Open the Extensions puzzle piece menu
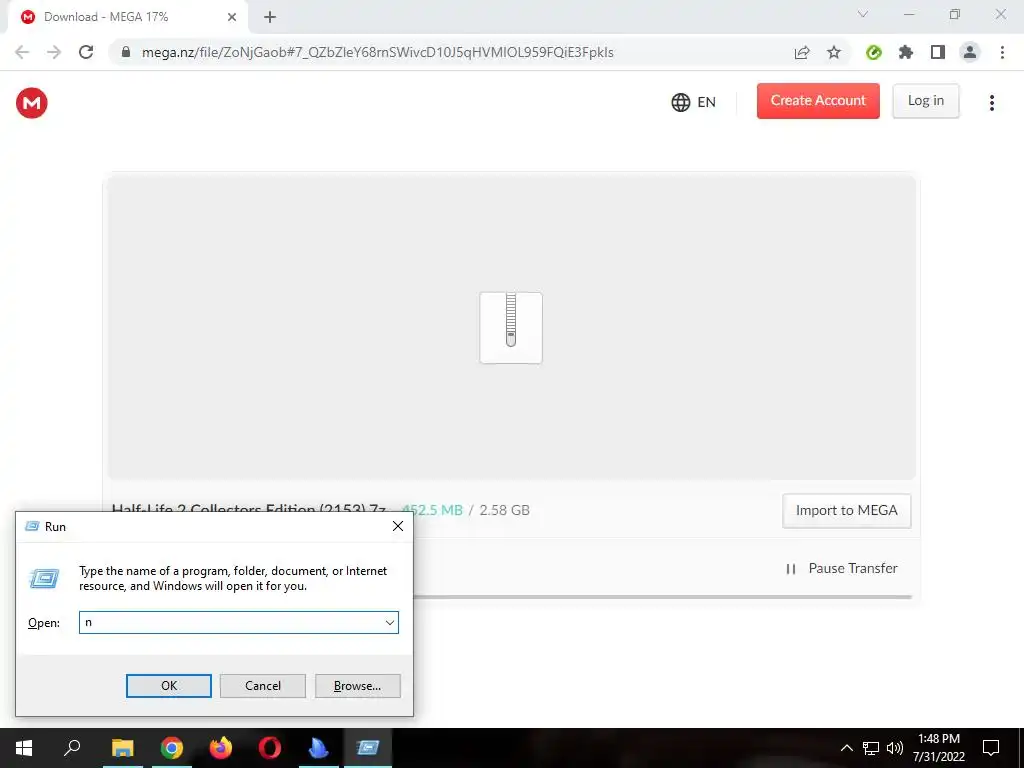 [905, 52]
